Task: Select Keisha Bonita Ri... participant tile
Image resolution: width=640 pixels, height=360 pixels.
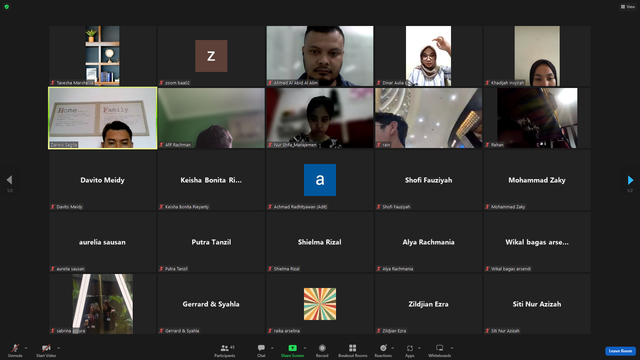Action: (211, 180)
